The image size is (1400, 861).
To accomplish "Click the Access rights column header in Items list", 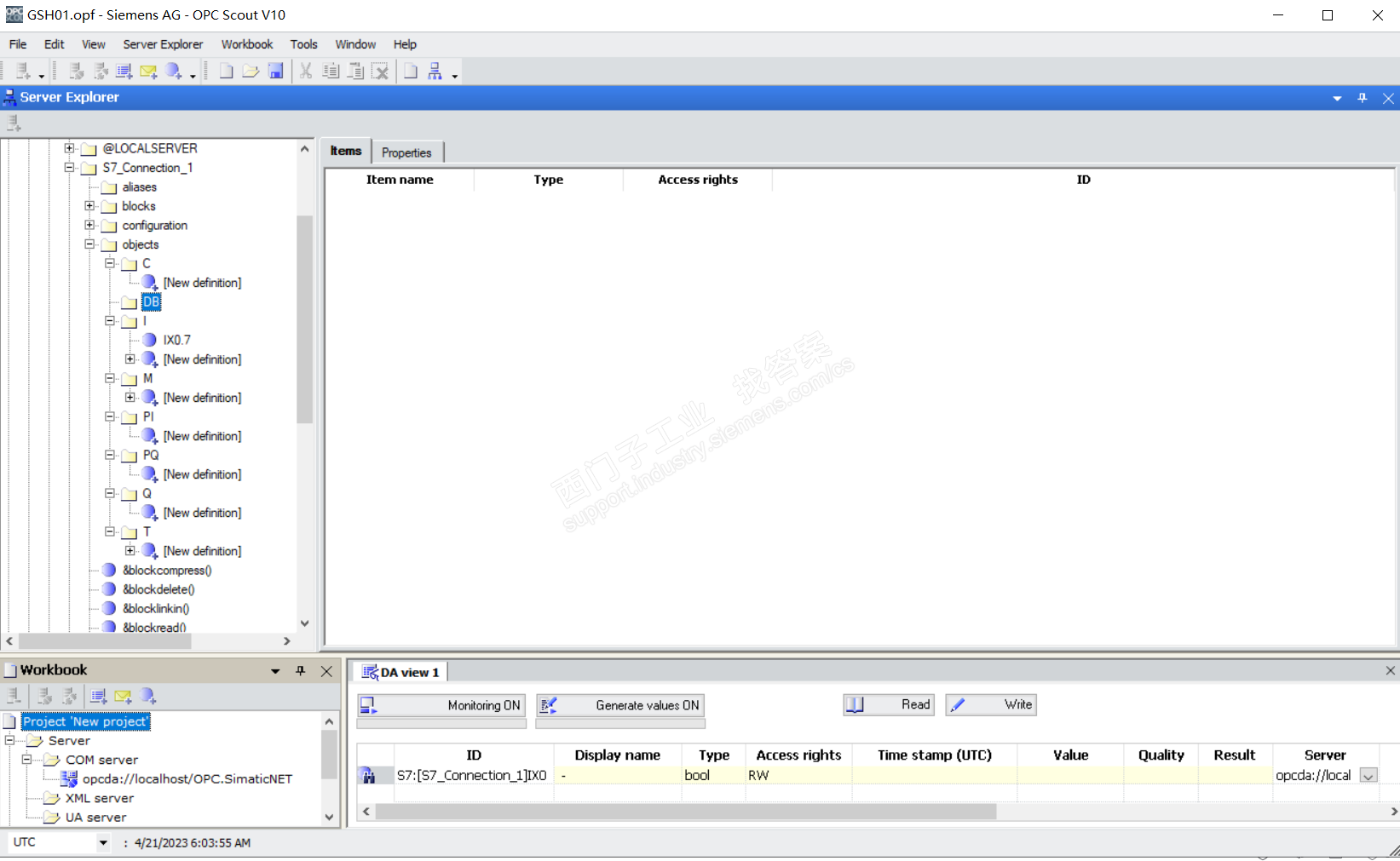I will (x=698, y=180).
